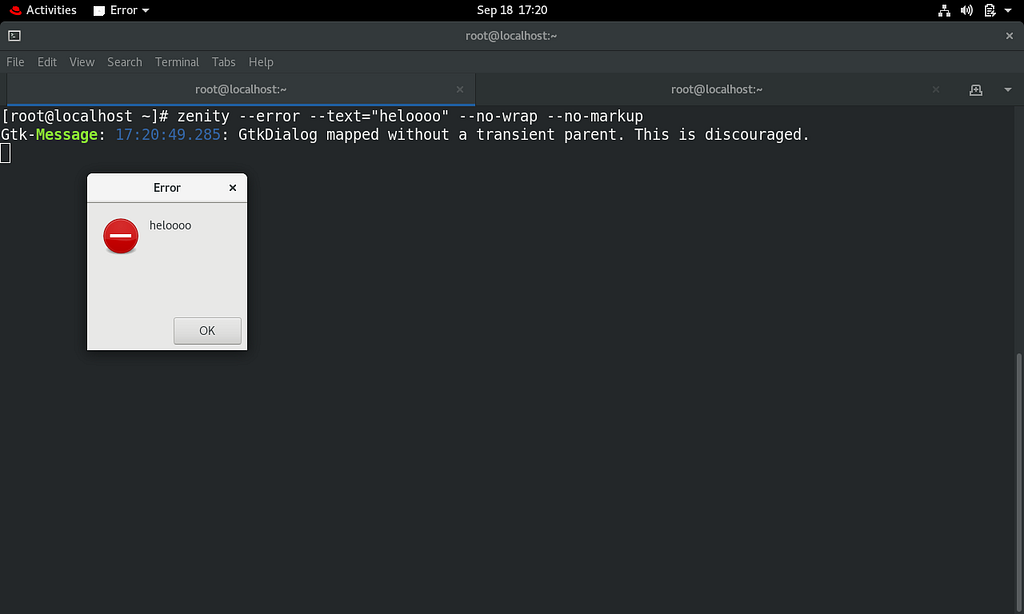Click the zenity command line text
1024x614 pixels.
(x=410, y=116)
